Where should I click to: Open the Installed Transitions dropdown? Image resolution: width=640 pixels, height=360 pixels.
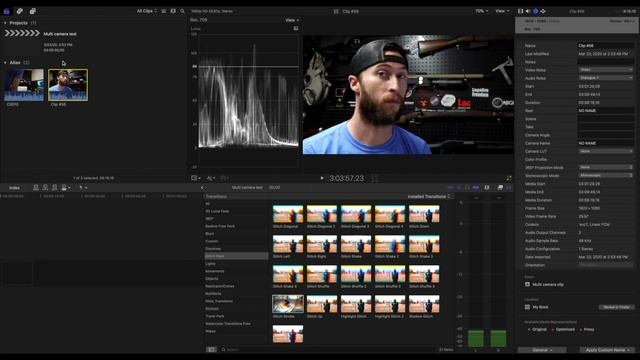(x=429, y=197)
